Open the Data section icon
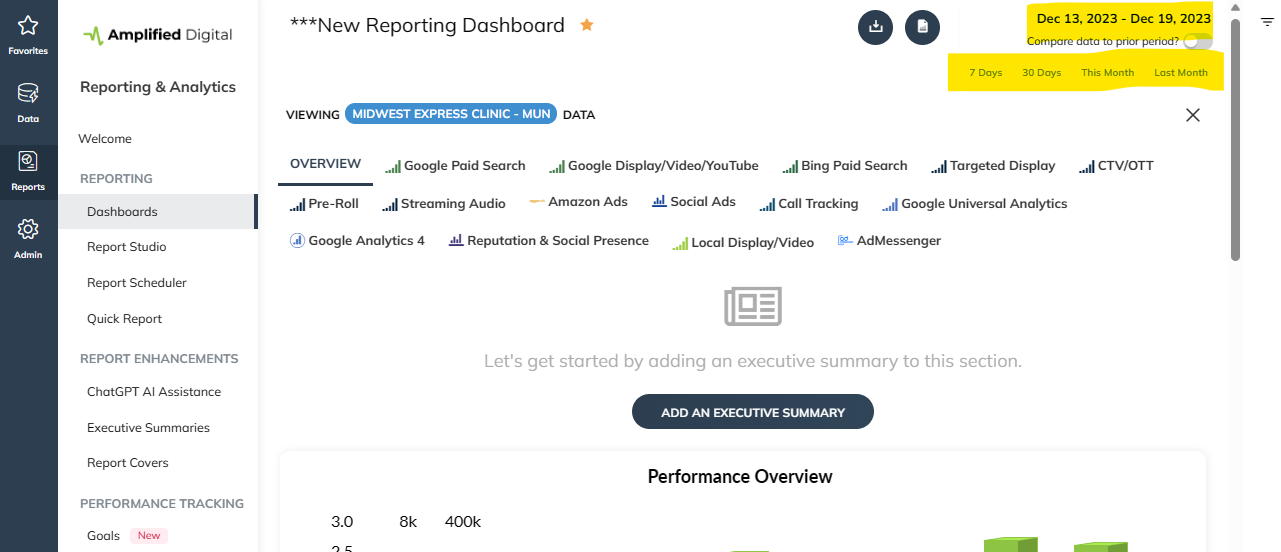1281x552 pixels. [28, 94]
